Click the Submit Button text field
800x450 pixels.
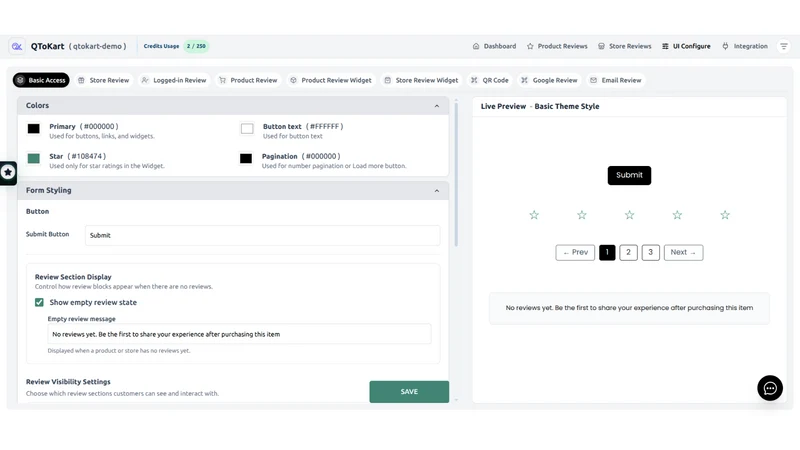coord(262,235)
